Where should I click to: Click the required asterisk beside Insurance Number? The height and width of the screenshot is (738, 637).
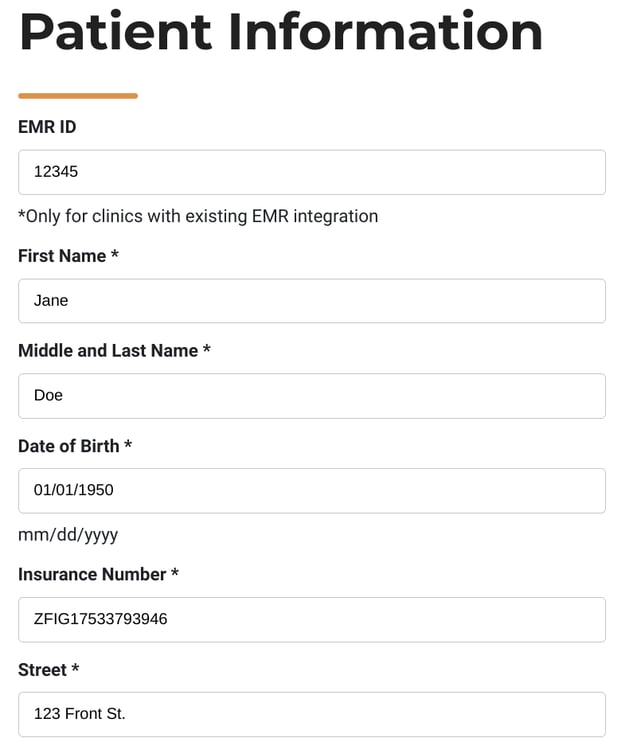tap(175, 573)
